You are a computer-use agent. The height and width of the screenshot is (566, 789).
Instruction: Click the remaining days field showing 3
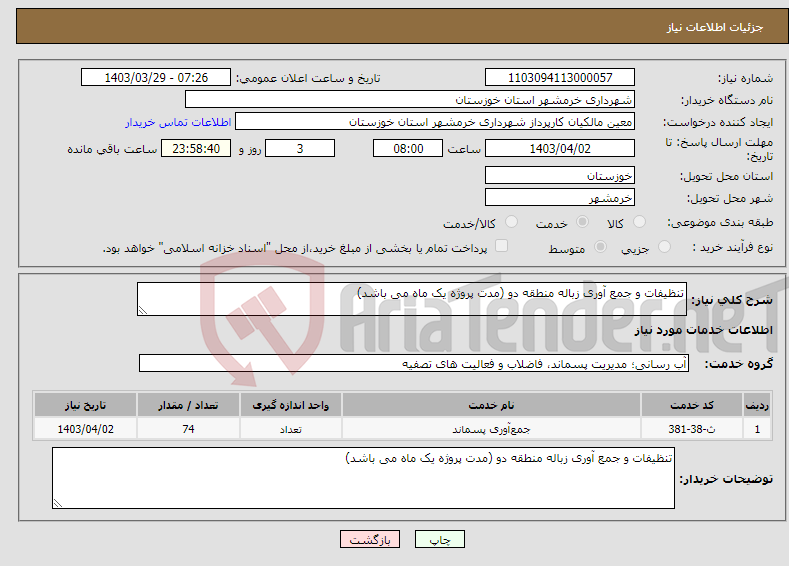tap(300, 148)
